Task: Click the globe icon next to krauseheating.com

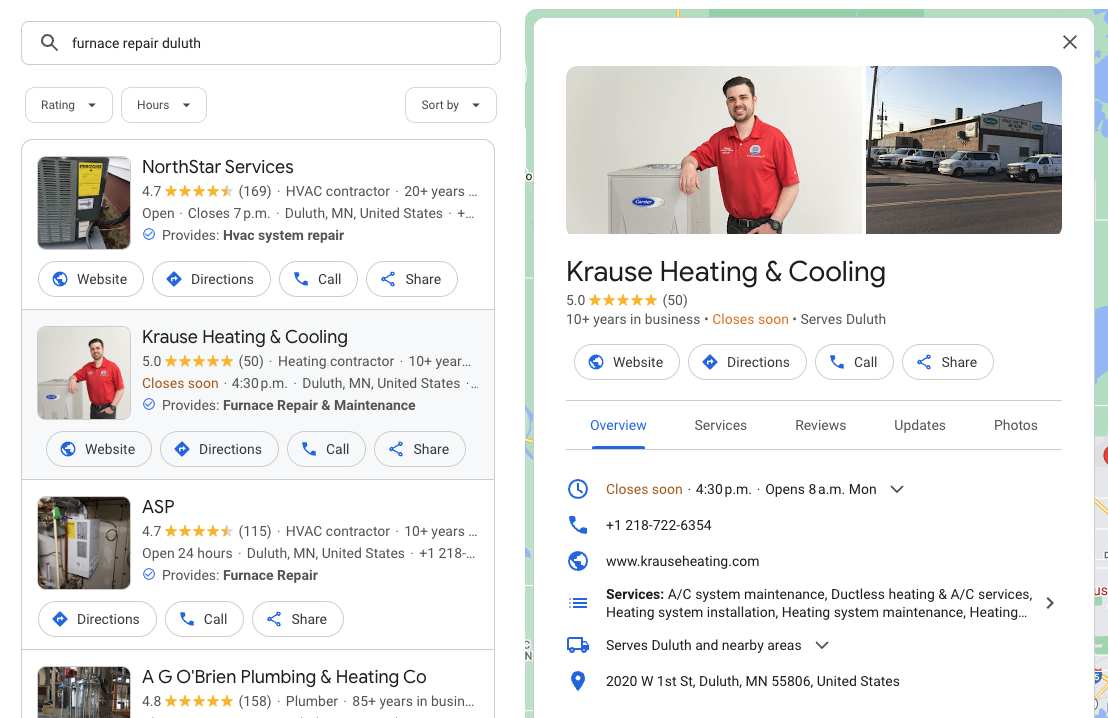Action: [577, 561]
